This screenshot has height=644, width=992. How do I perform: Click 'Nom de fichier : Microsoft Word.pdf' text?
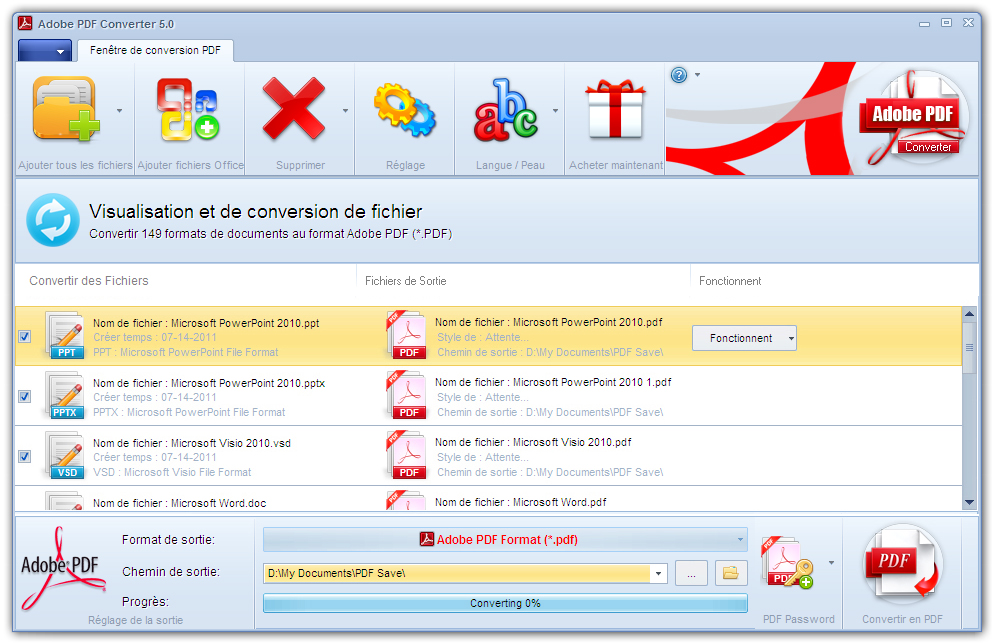(521, 502)
